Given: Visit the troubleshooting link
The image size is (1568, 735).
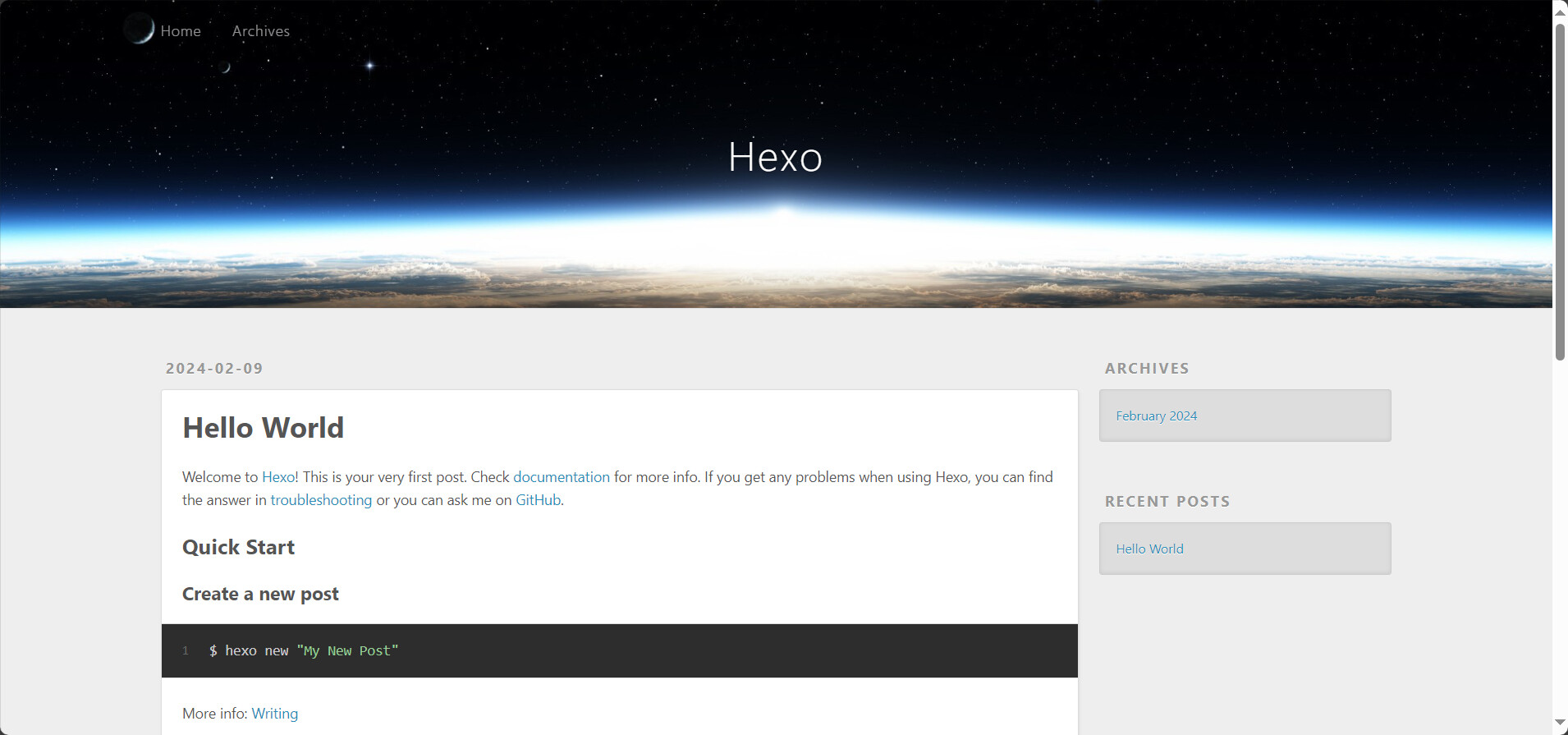Looking at the screenshot, I should (x=321, y=500).
